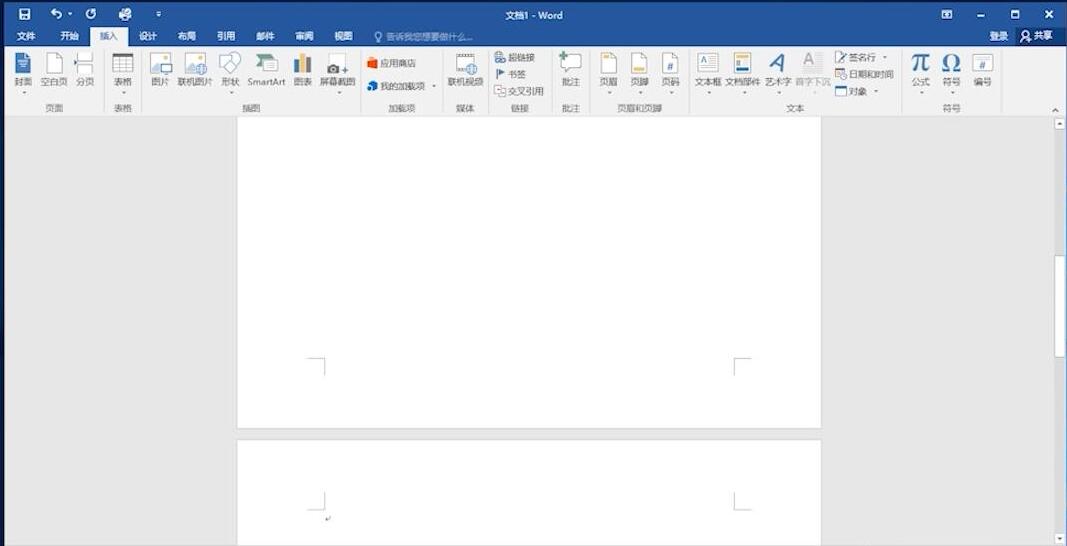The image size is (1067, 546).
Task: Insert a cover page (封面)
Action: pyautogui.click(x=23, y=73)
